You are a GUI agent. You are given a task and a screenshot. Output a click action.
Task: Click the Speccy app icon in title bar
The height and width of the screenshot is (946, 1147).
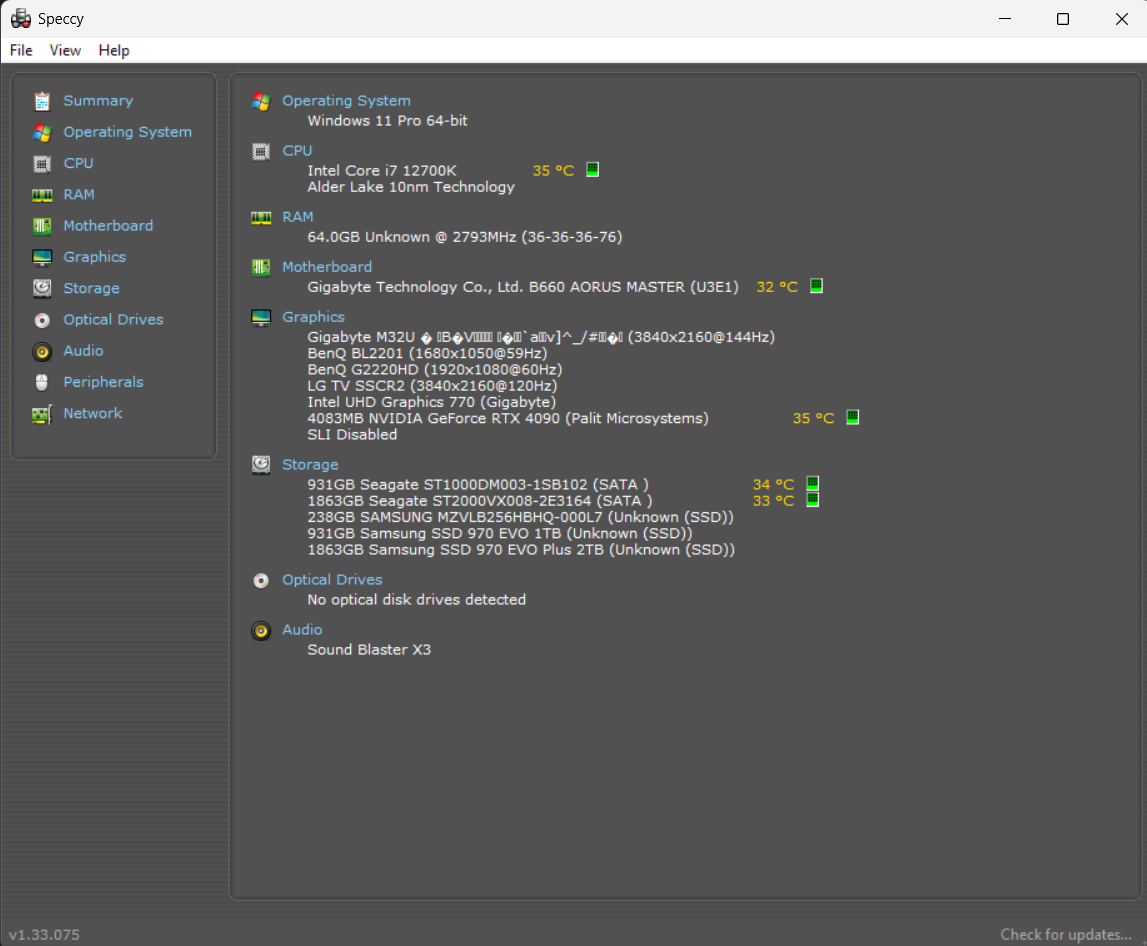point(20,18)
